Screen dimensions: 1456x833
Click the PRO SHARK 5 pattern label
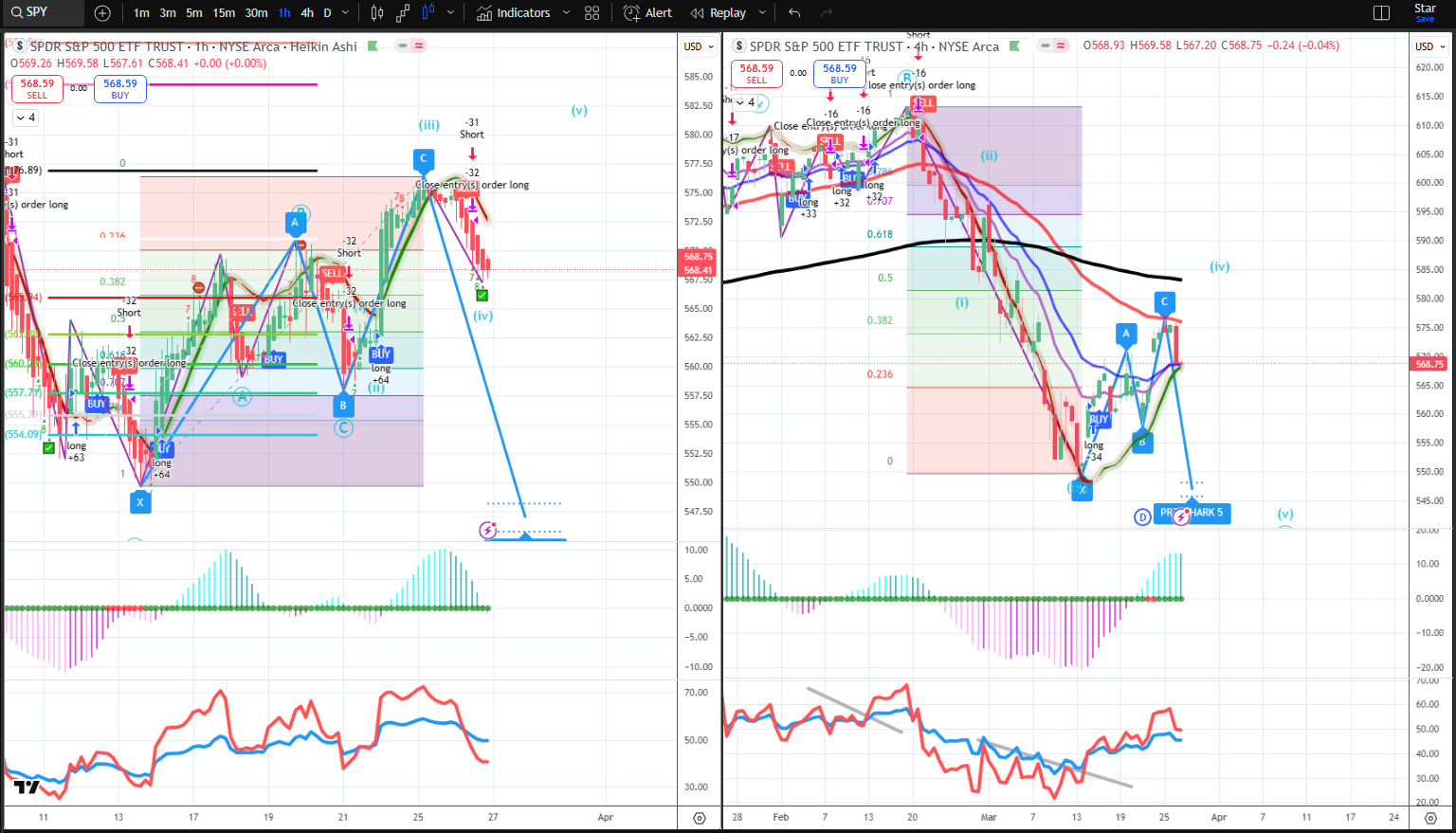pos(1192,513)
